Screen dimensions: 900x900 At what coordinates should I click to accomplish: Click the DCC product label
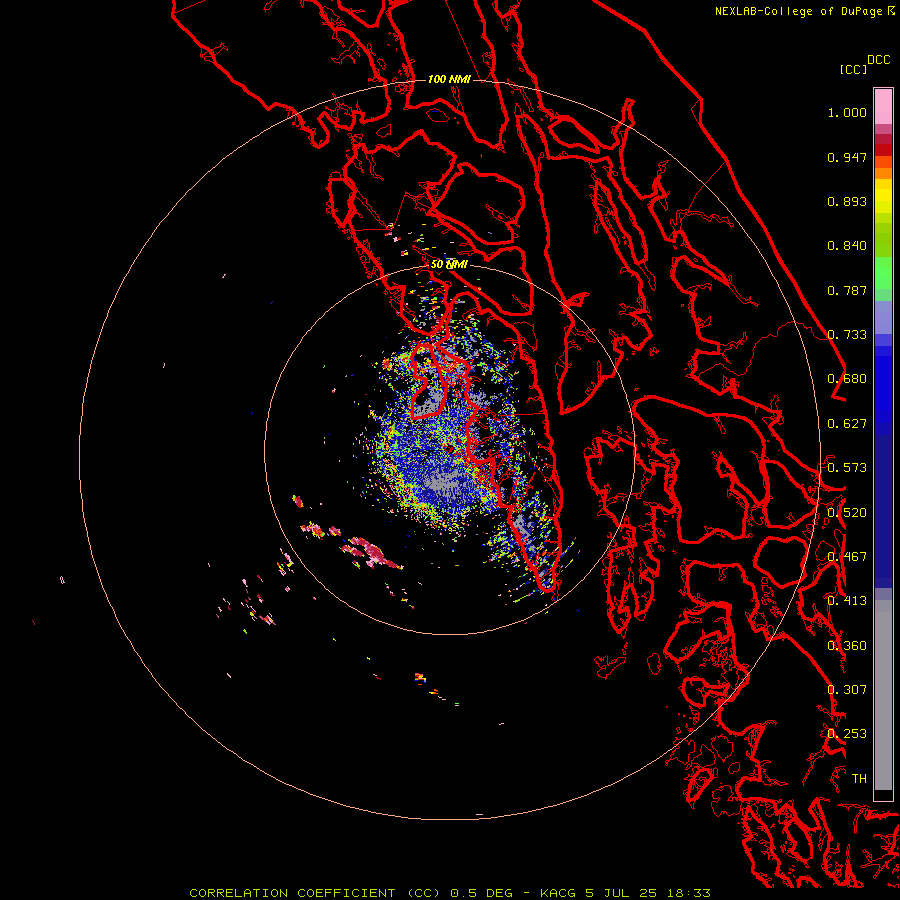pyautogui.click(x=879, y=60)
